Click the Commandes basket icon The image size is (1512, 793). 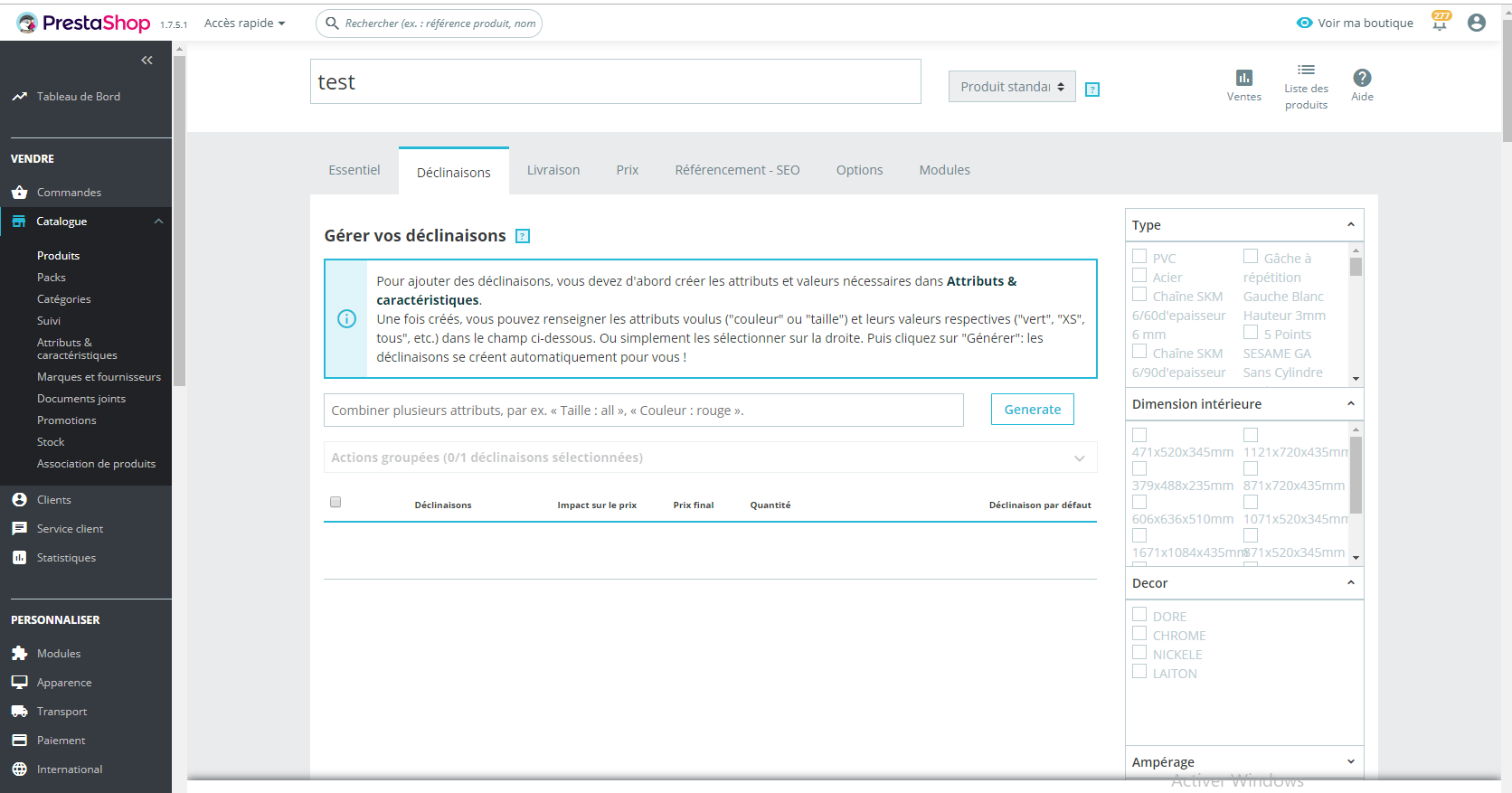[x=19, y=192]
